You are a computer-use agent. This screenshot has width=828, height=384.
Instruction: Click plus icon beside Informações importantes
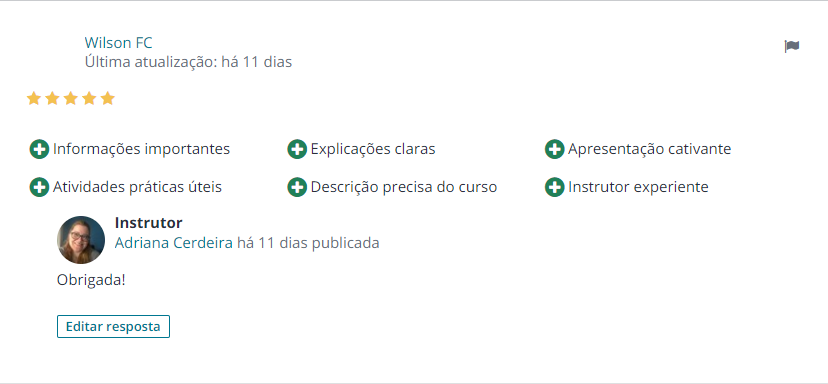point(39,149)
